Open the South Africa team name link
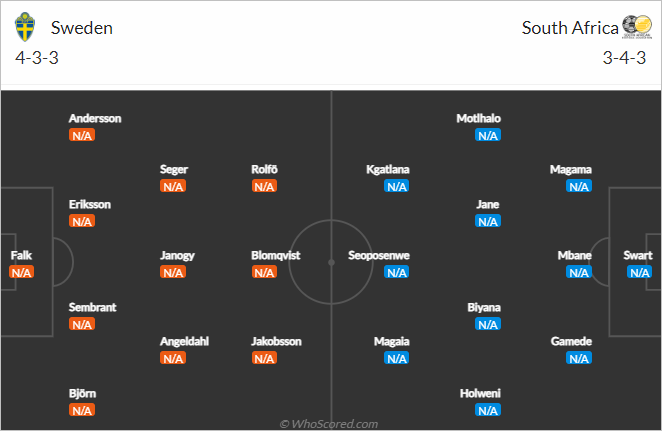 570,28
